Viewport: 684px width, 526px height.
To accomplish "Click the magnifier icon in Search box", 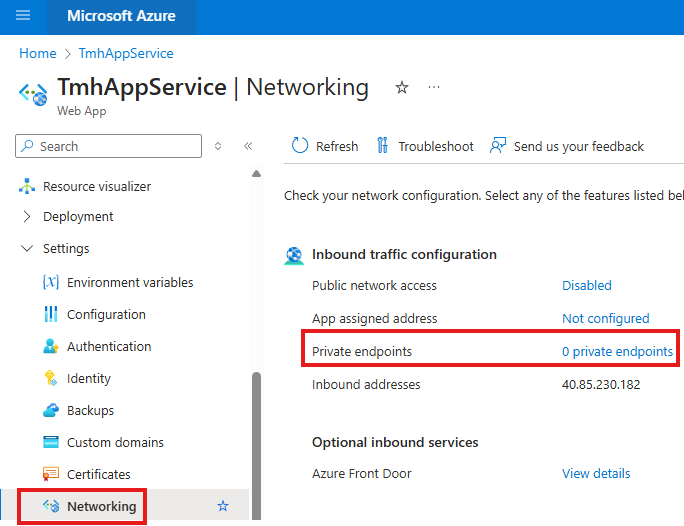I will pyautogui.click(x=27, y=146).
